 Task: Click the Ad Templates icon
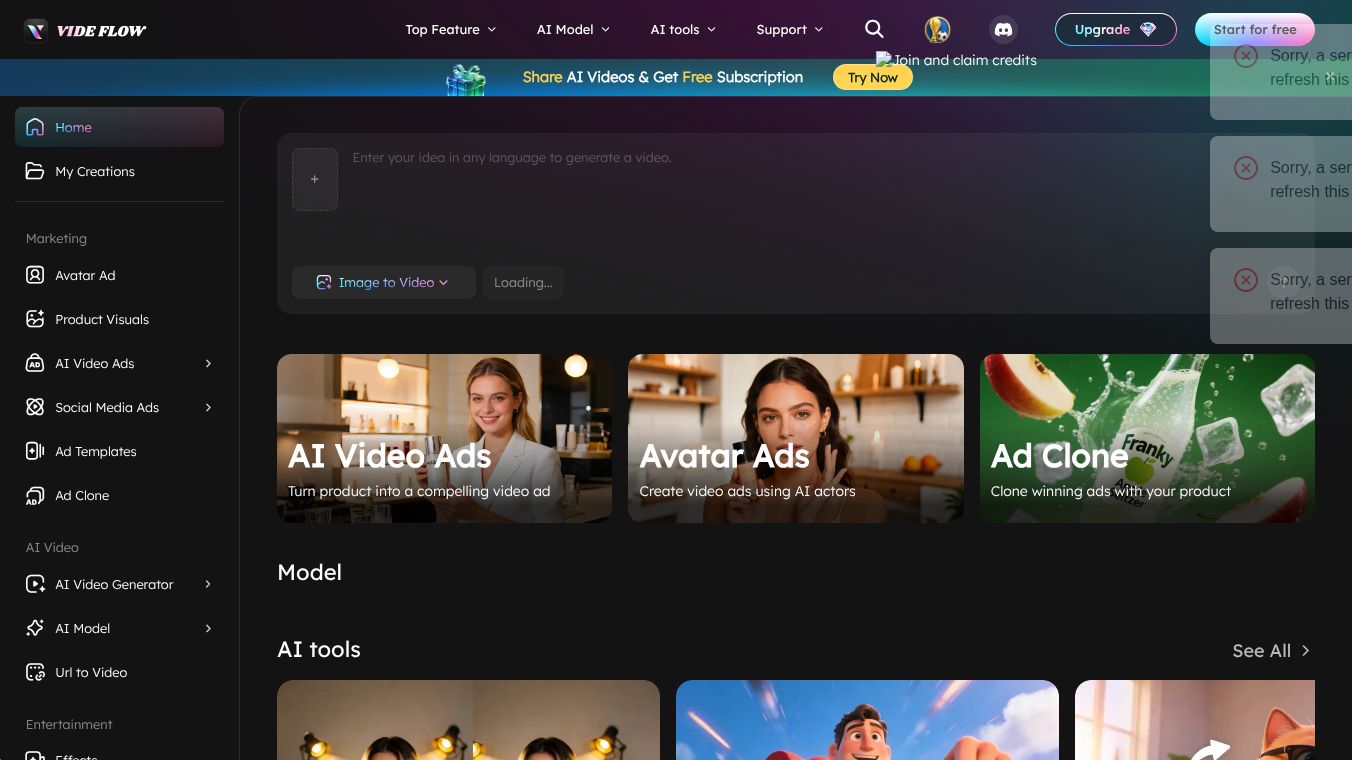pos(35,451)
